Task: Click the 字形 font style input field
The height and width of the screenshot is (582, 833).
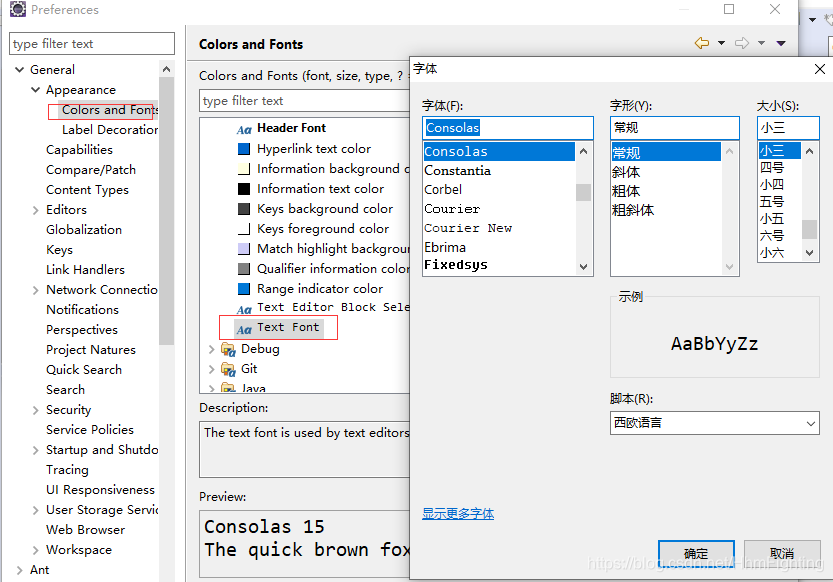Action: click(x=675, y=128)
